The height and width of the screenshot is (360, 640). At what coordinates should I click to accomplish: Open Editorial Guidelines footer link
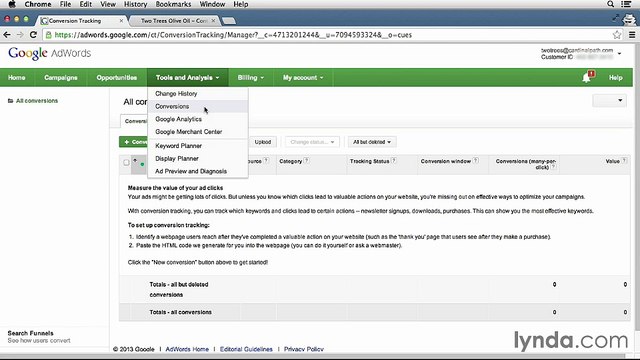pos(246,349)
